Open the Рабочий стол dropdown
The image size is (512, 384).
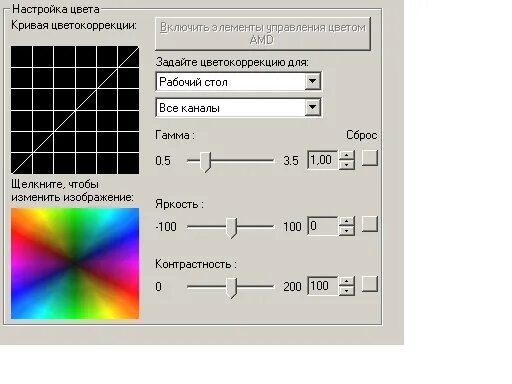(313, 81)
